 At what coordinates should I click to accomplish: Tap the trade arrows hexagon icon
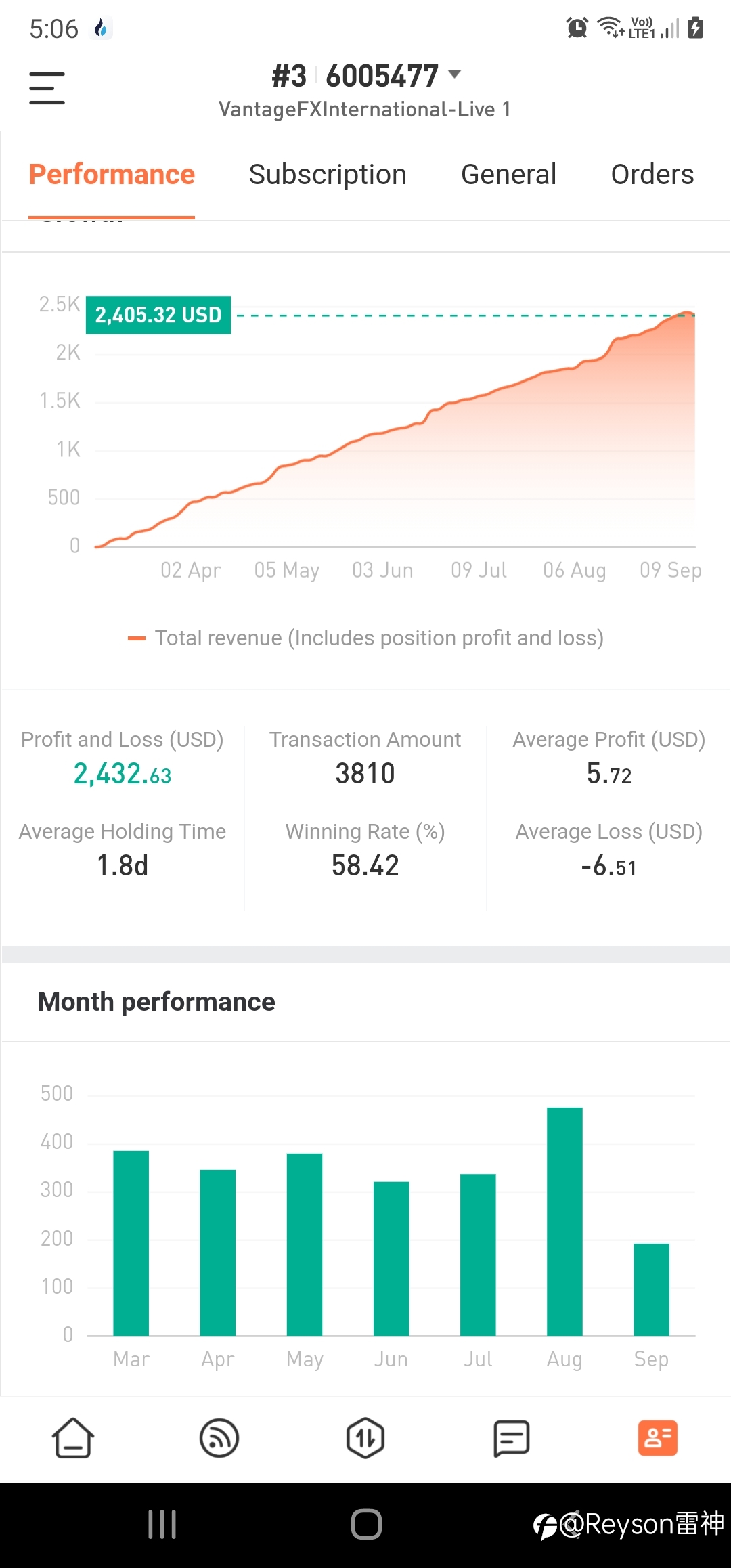[365, 1437]
